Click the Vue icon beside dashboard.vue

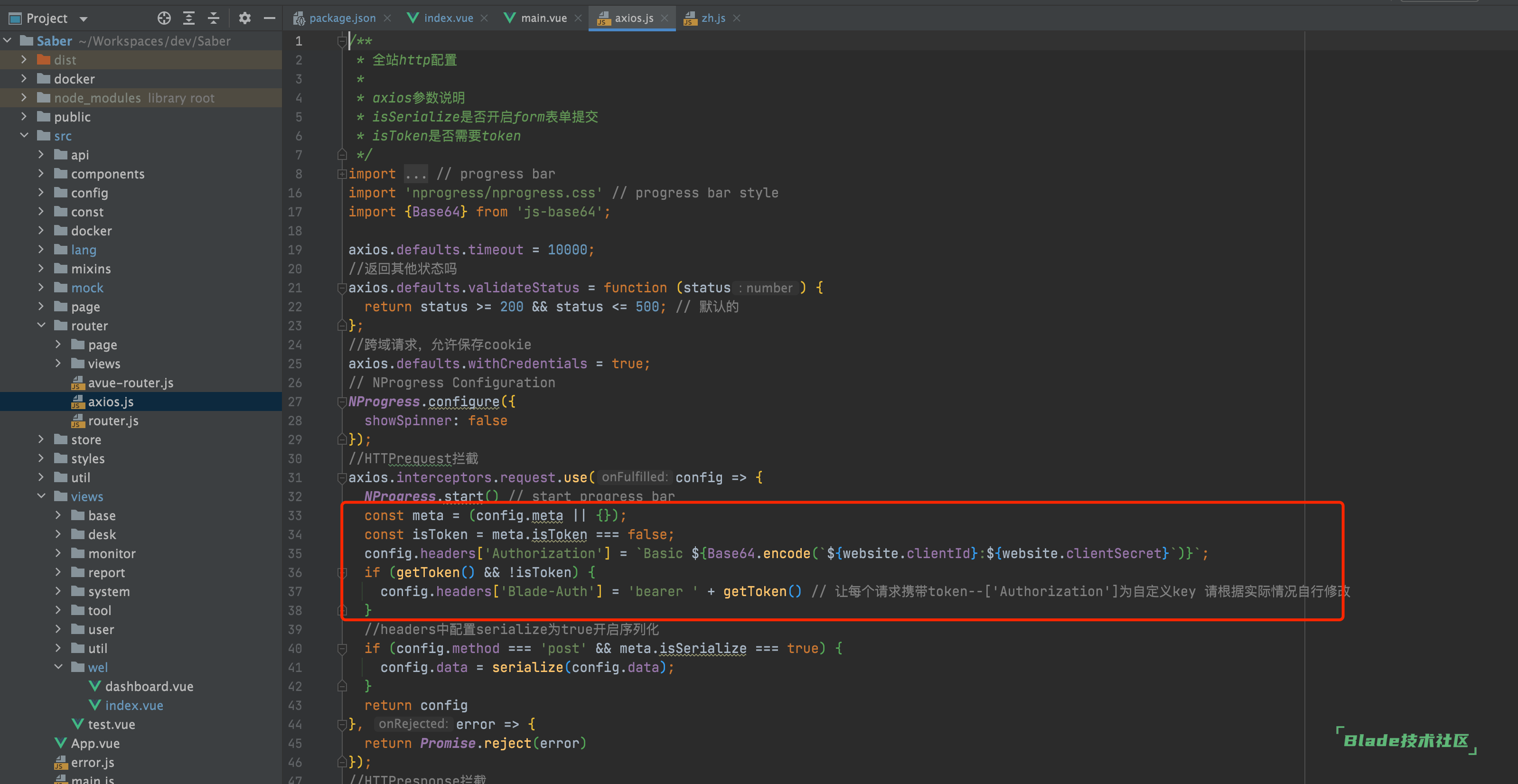click(94, 686)
